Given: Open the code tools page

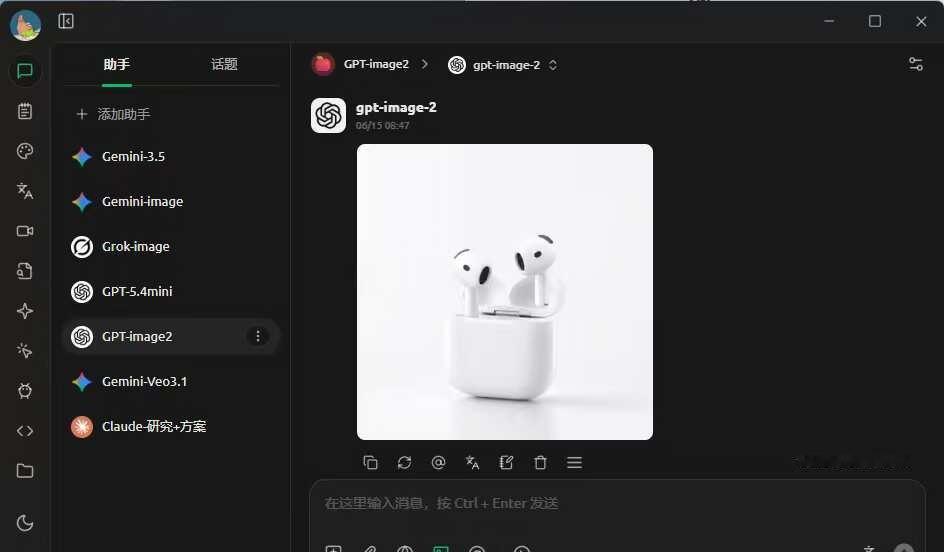Looking at the screenshot, I should click(25, 431).
